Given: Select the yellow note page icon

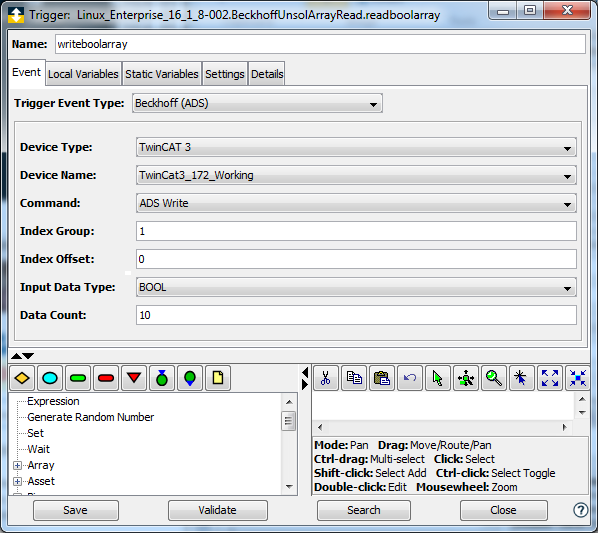Looking at the screenshot, I should click(218, 378).
